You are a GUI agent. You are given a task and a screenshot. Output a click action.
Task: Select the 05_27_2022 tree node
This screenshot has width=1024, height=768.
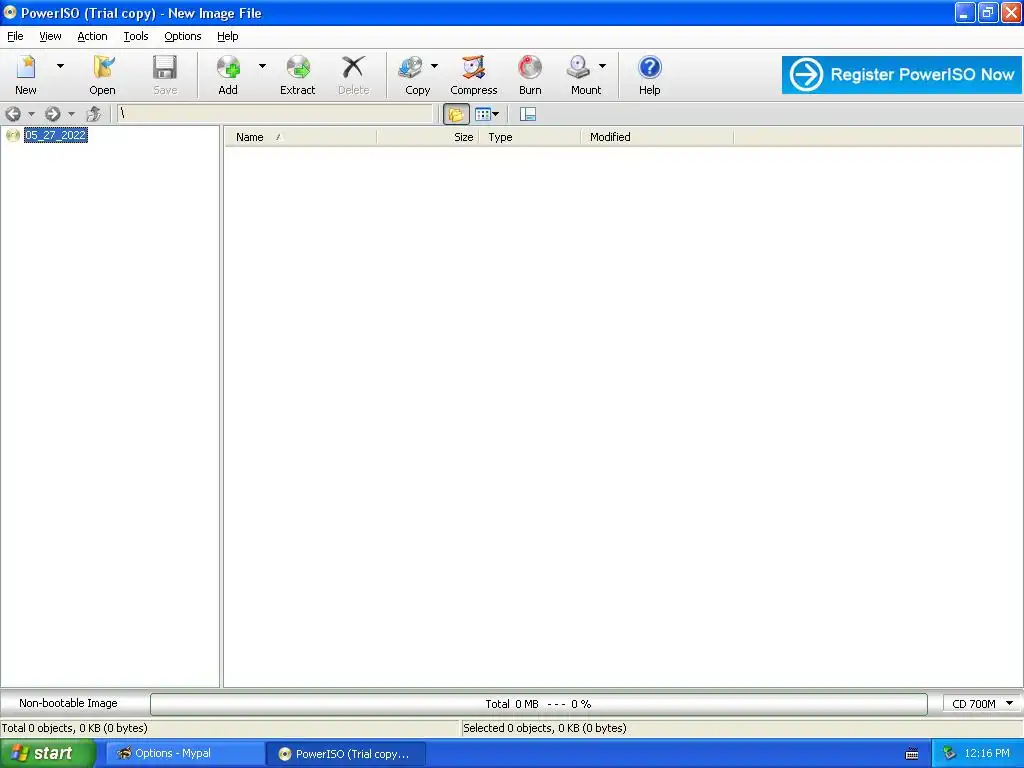pos(56,135)
